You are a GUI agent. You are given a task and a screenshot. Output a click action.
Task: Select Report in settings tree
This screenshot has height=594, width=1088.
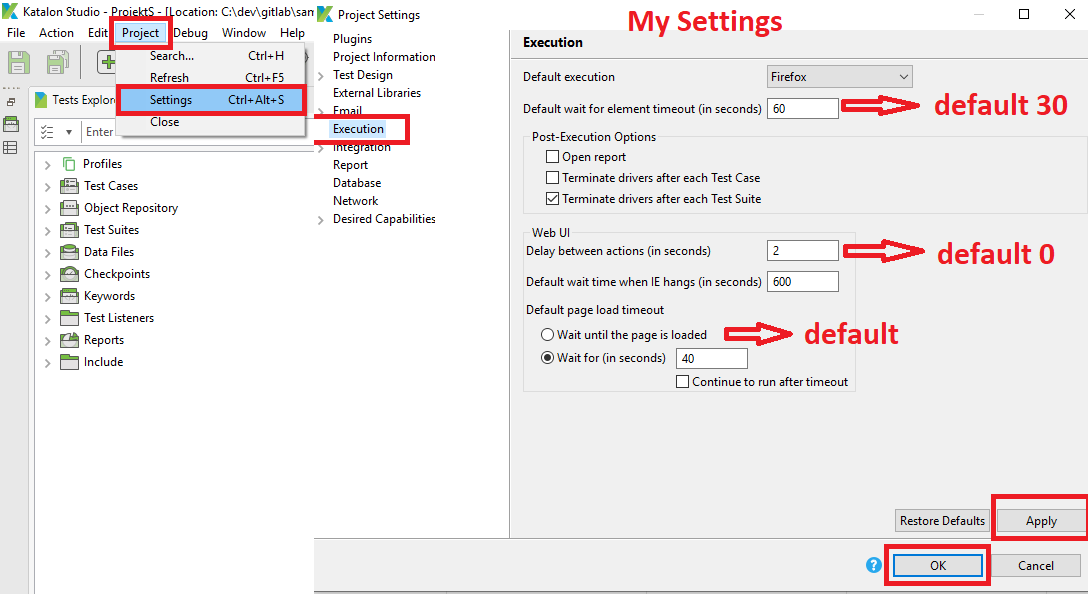click(x=350, y=165)
